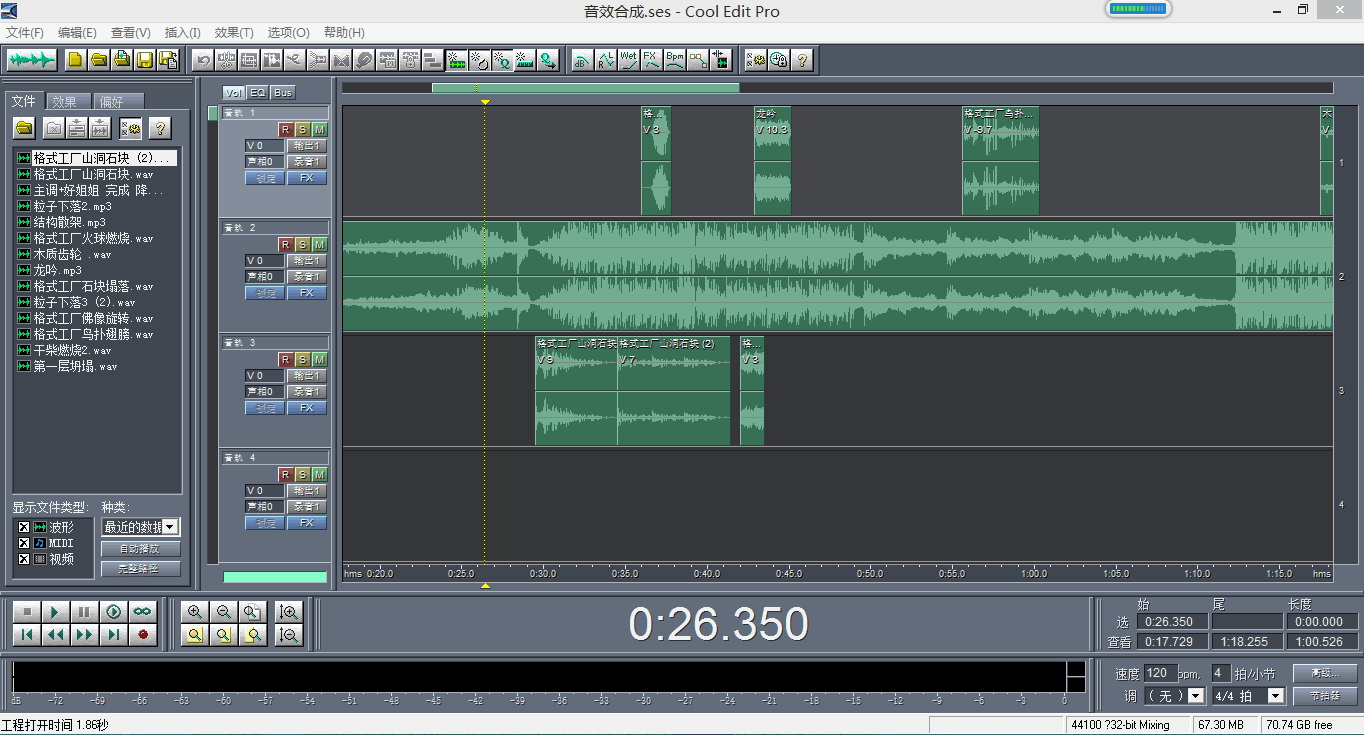Open file icon in the files panel

click(x=24, y=128)
